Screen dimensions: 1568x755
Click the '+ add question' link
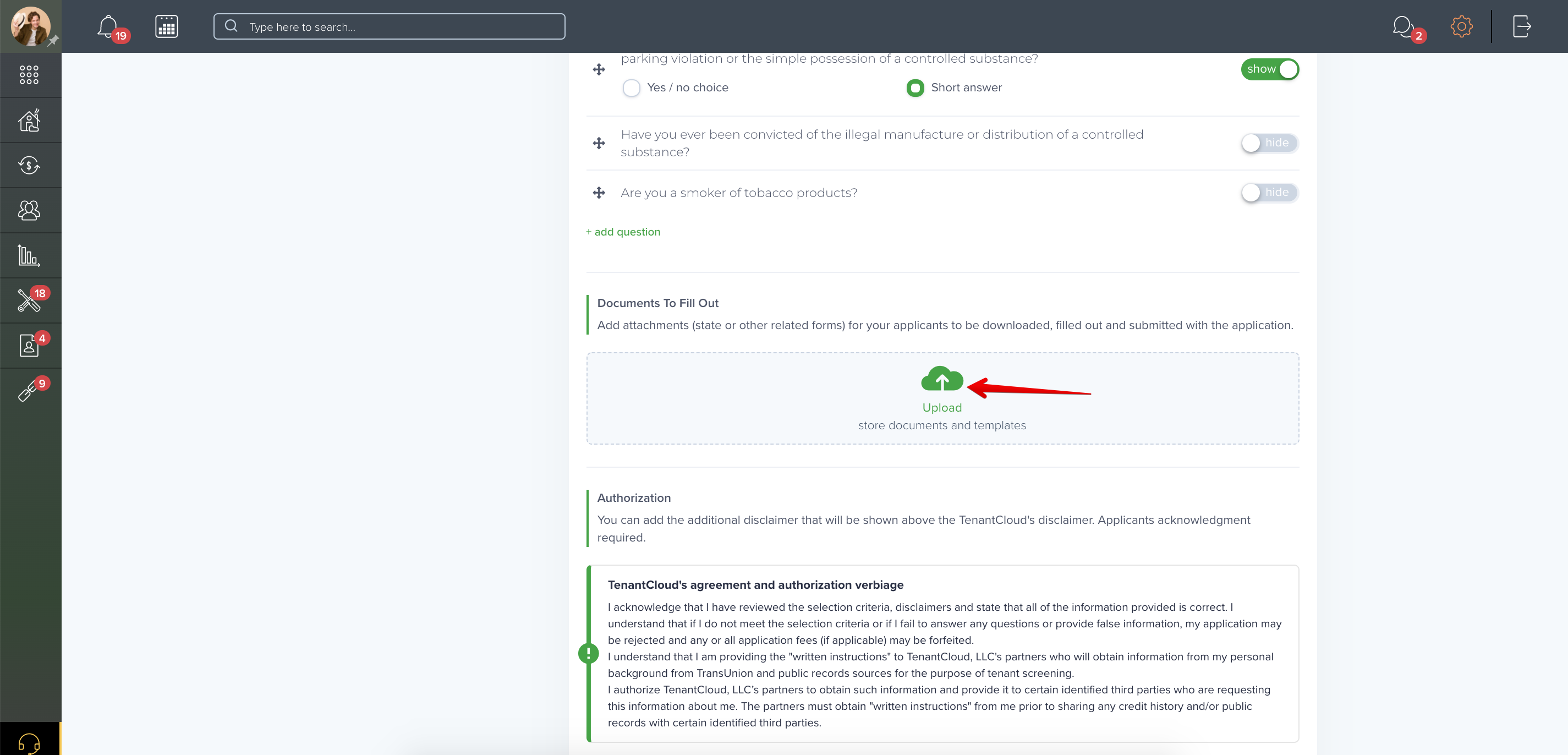pos(623,232)
